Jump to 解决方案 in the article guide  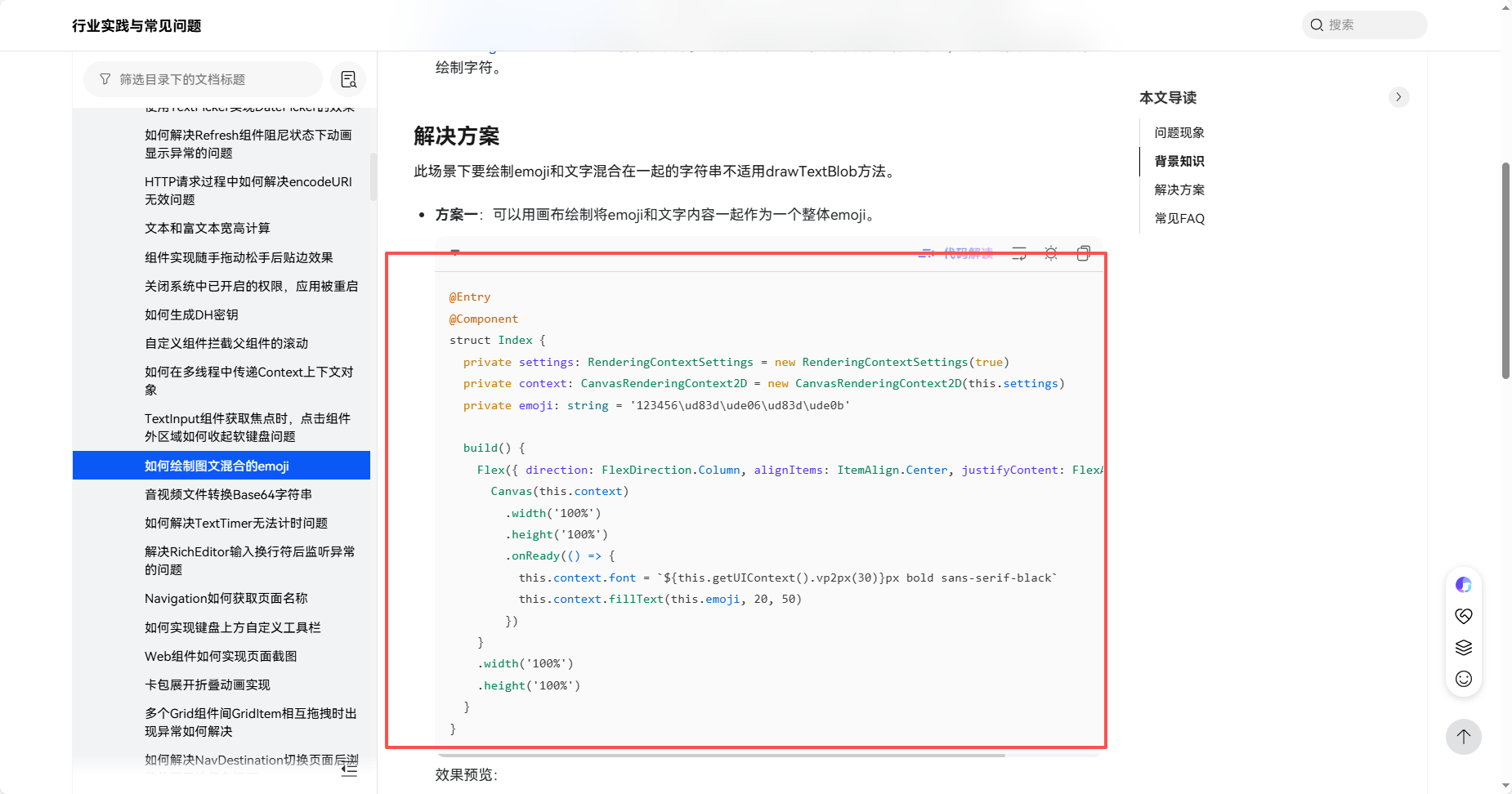(x=1179, y=190)
